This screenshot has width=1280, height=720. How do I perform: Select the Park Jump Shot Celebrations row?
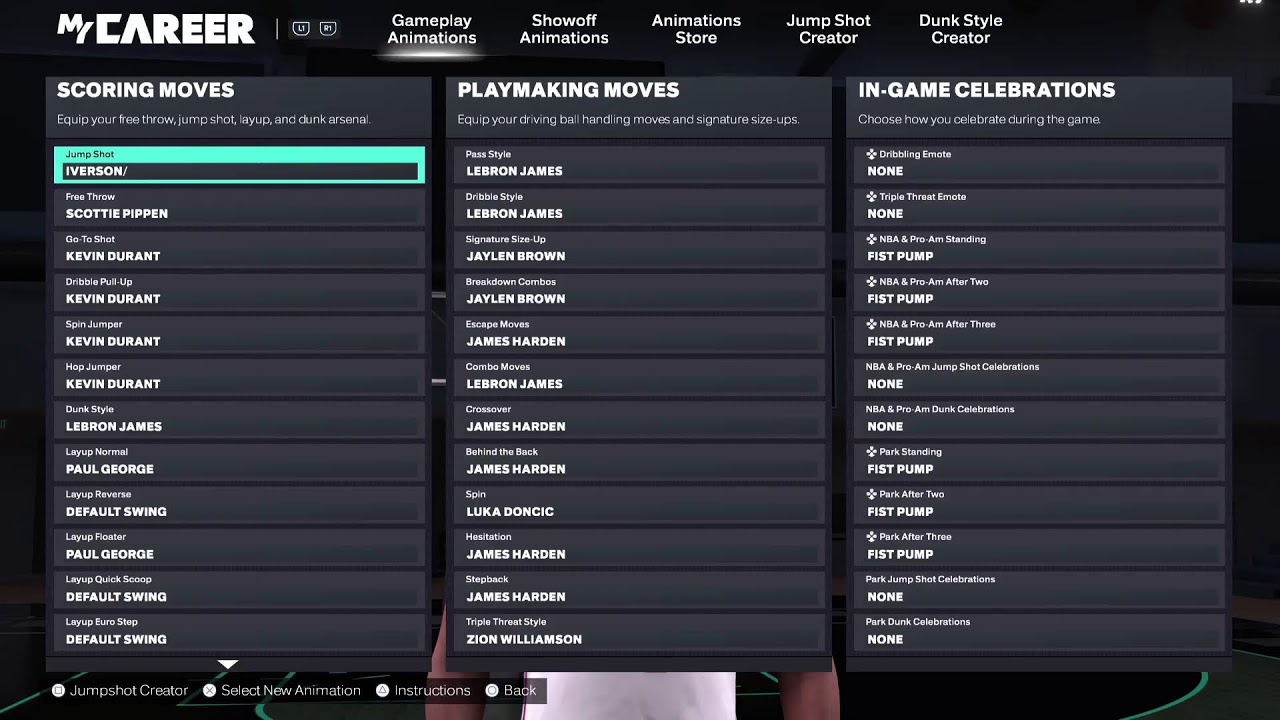pyautogui.click(x=1040, y=589)
